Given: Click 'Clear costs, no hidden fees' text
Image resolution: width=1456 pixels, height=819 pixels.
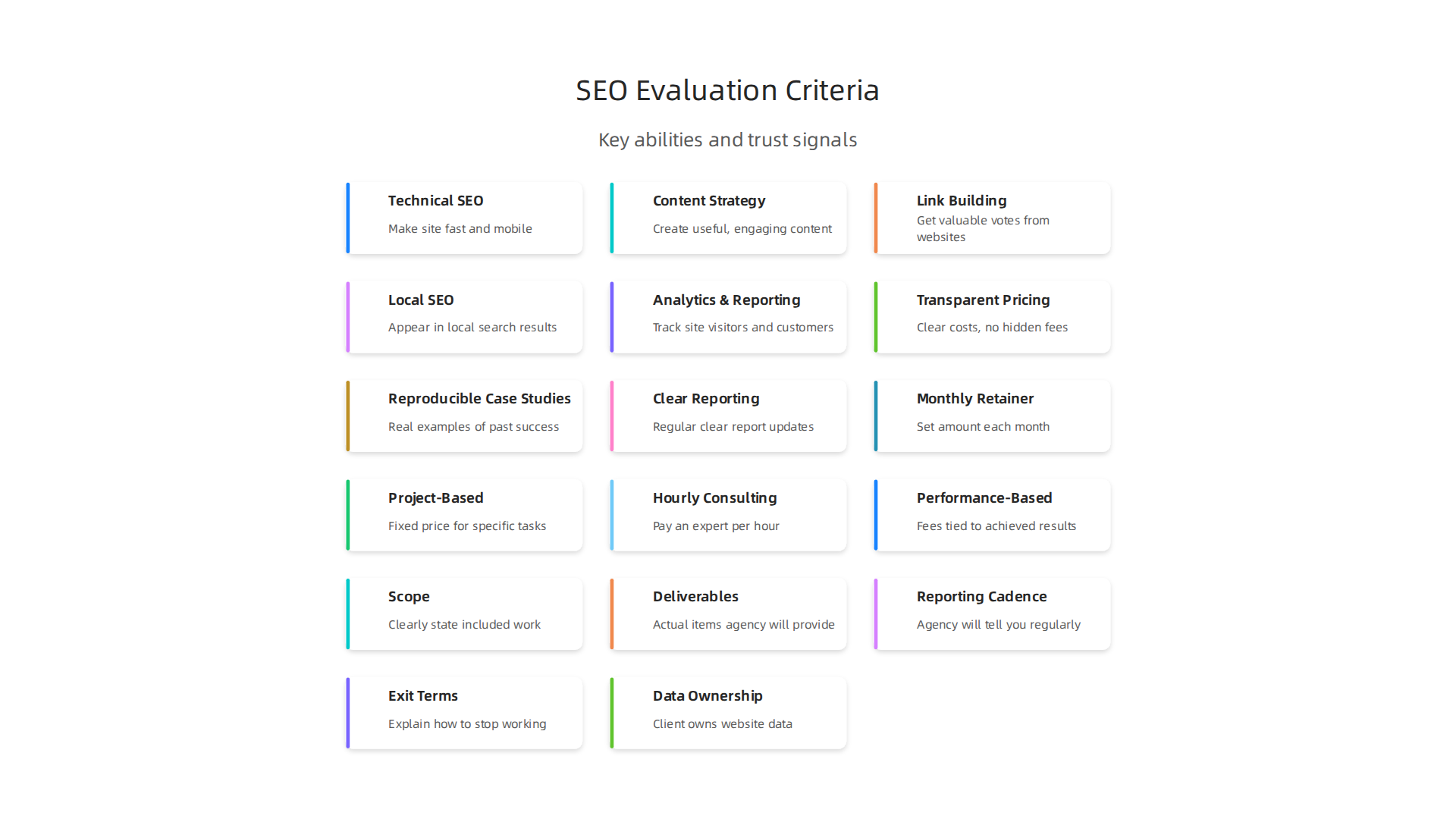Looking at the screenshot, I should (992, 328).
